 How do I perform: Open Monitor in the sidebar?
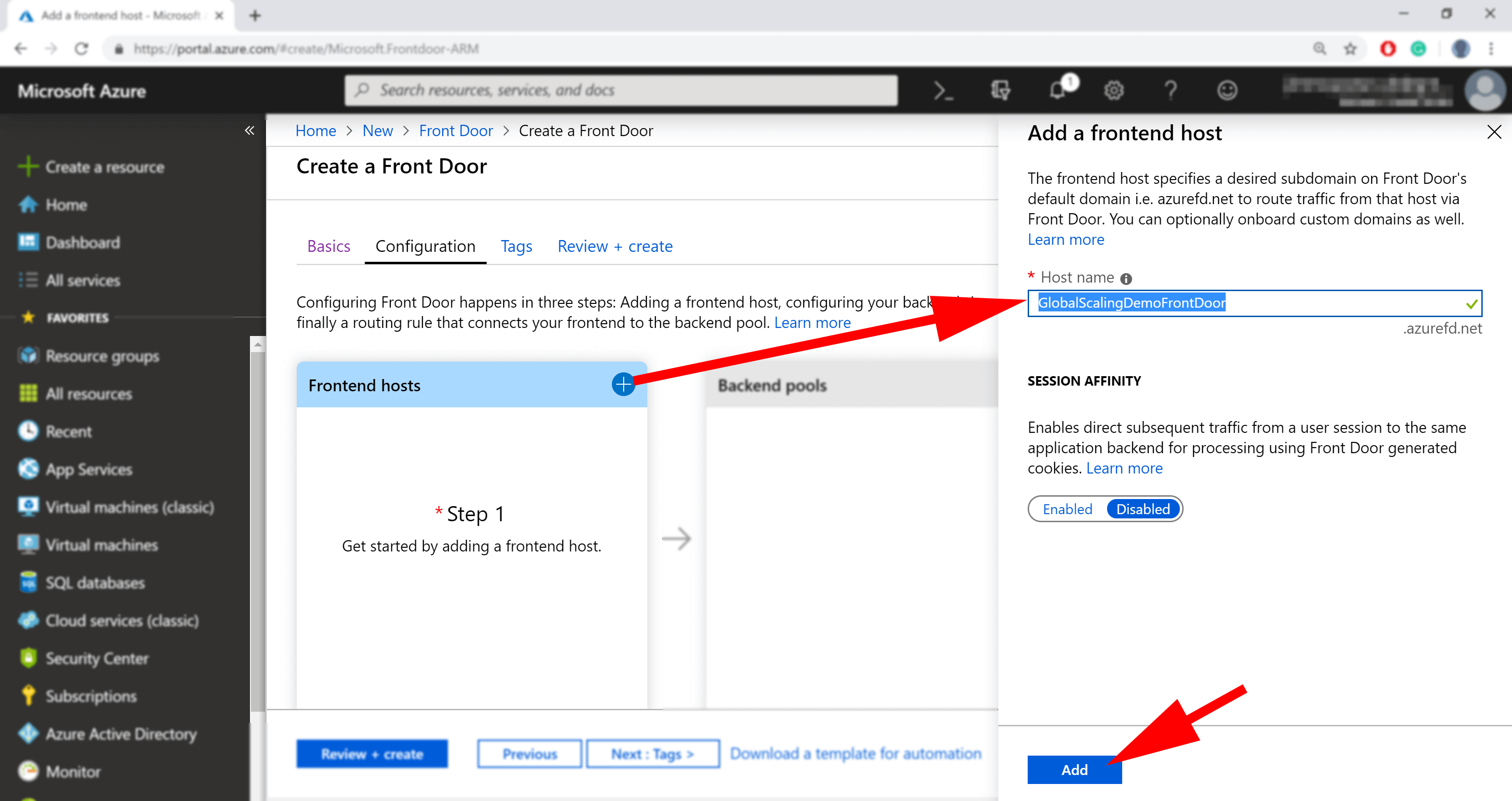click(73, 772)
